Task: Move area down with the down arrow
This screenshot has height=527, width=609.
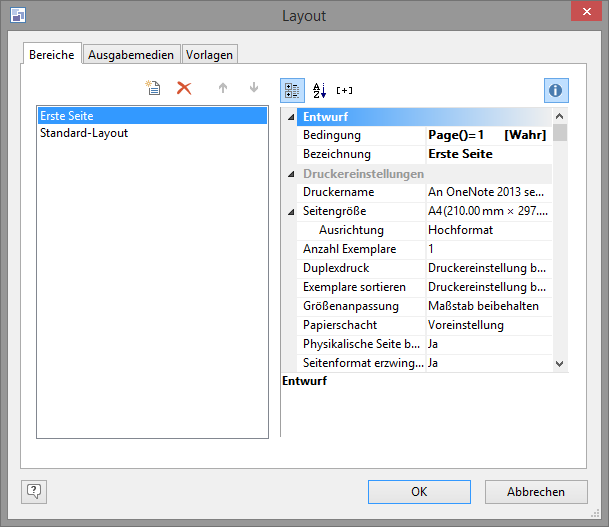Action: tap(253, 88)
